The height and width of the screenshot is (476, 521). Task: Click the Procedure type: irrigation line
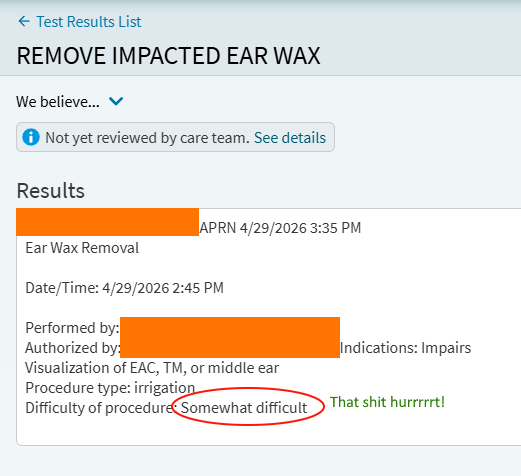pyautogui.click(x=110, y=388)
